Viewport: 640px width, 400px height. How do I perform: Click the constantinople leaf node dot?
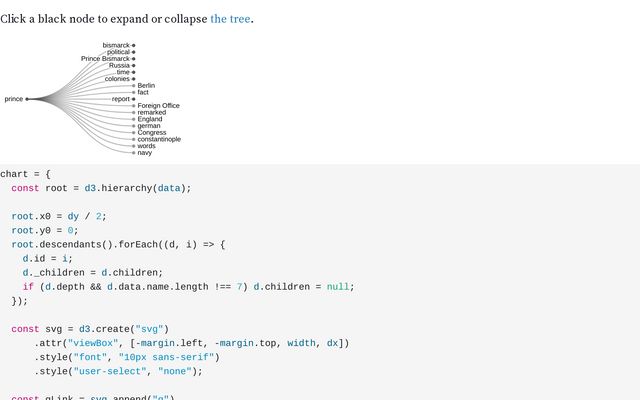(134, 139)
